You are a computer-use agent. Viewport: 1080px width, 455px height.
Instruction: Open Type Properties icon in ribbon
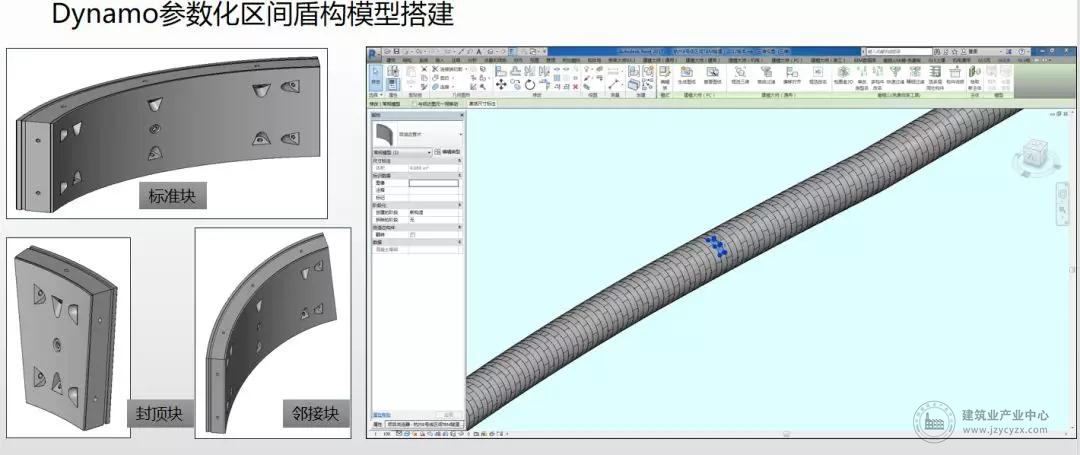click(x=393, y=71)
